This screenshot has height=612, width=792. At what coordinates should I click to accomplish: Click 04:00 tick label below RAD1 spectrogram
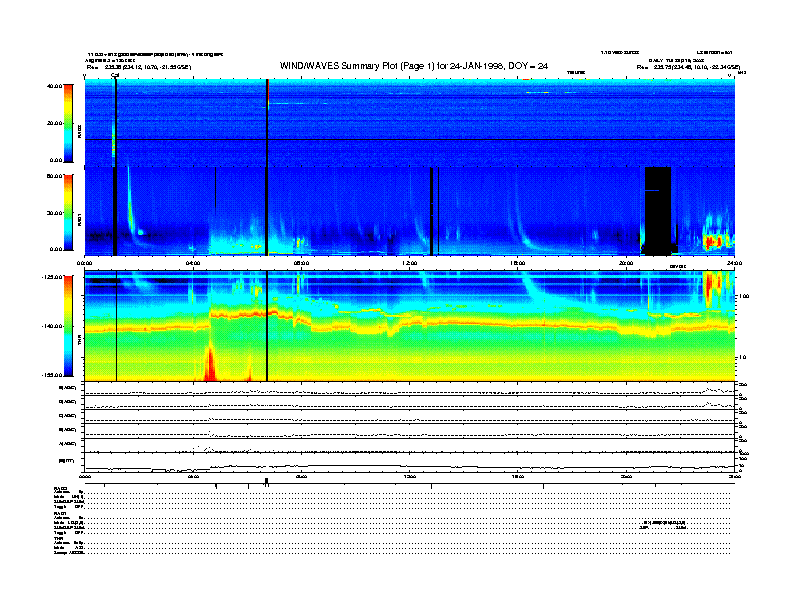(x=193, y=263)
